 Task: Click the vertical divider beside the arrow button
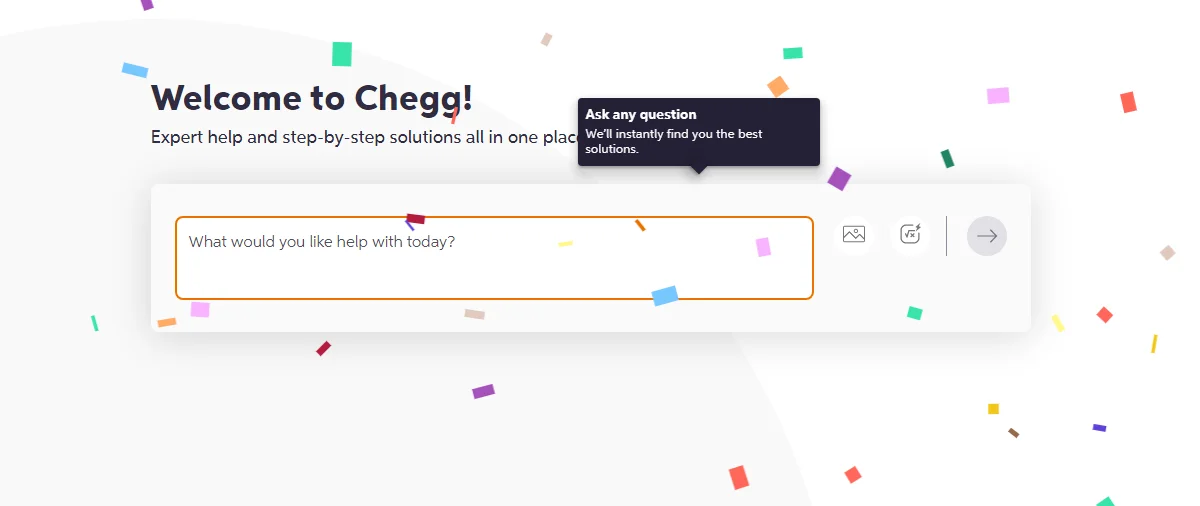946,236
